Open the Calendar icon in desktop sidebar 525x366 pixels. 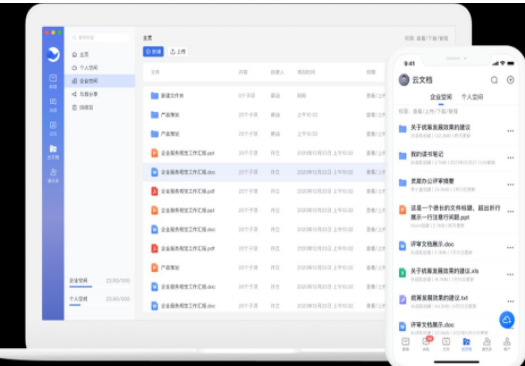53,128
